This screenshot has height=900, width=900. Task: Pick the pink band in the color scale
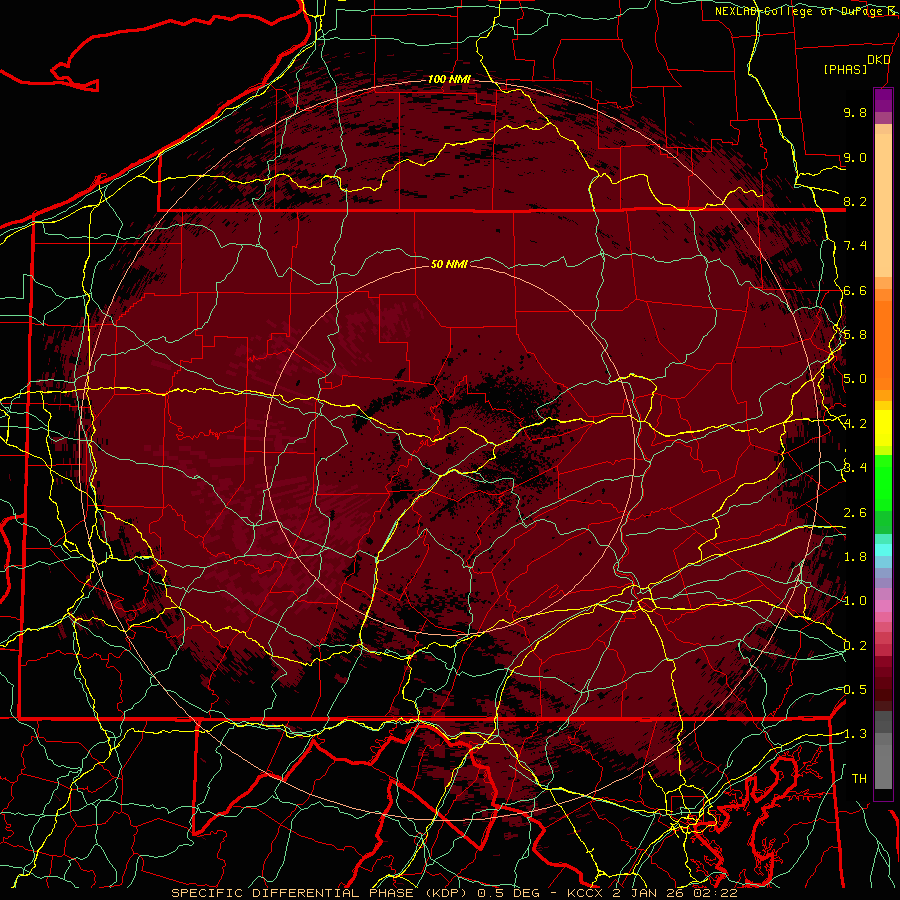[883, 606]
